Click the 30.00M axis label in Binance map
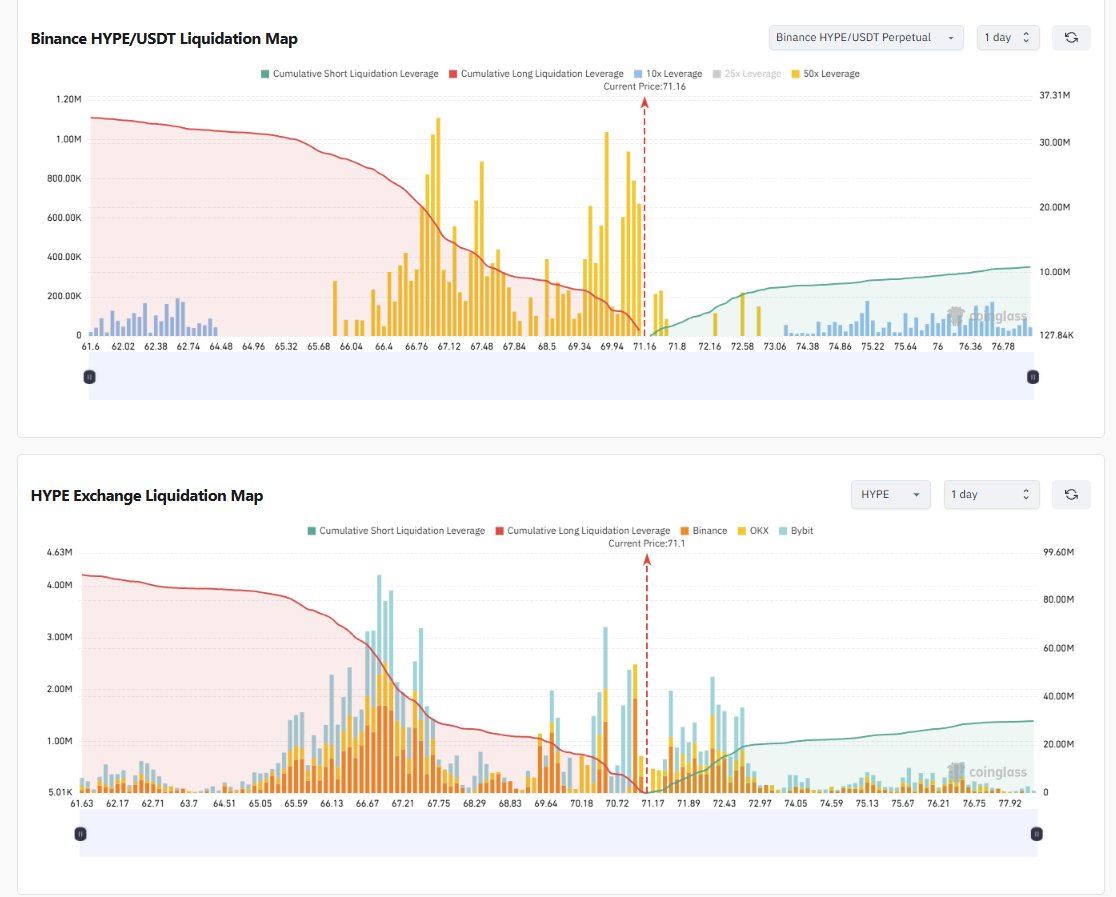Viewport: 1116px width, 897px height. pyautogui.click(x=1055, y=142)
